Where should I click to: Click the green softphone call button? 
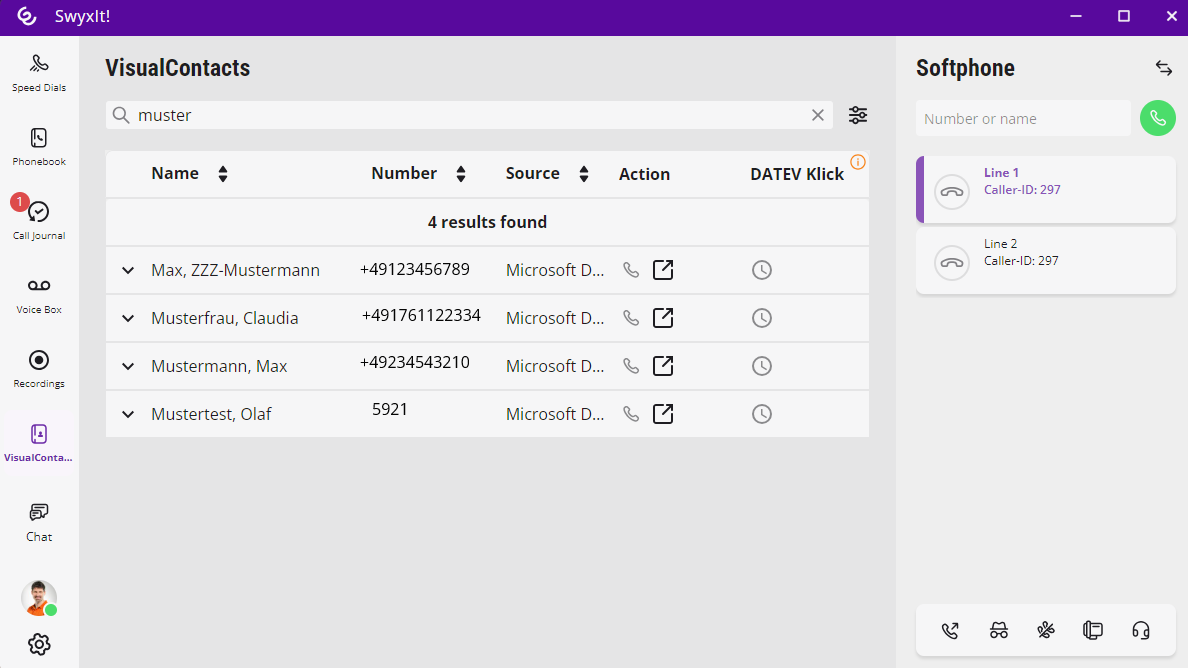pyautogui.click(x=1158, y=118)
